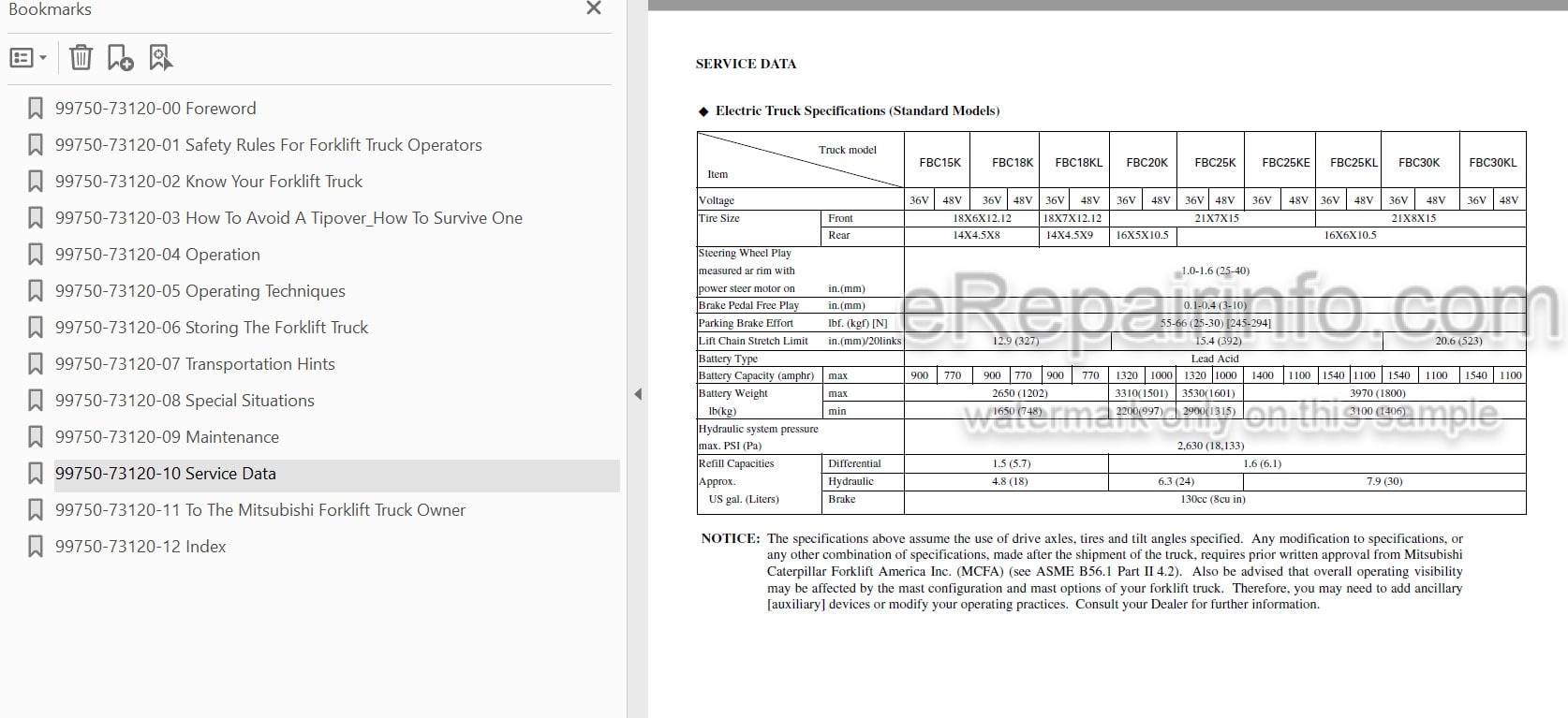This screenshot has height=718, width=1568.
Task: Click the bookmark icon beside Index
Action: 35,547
